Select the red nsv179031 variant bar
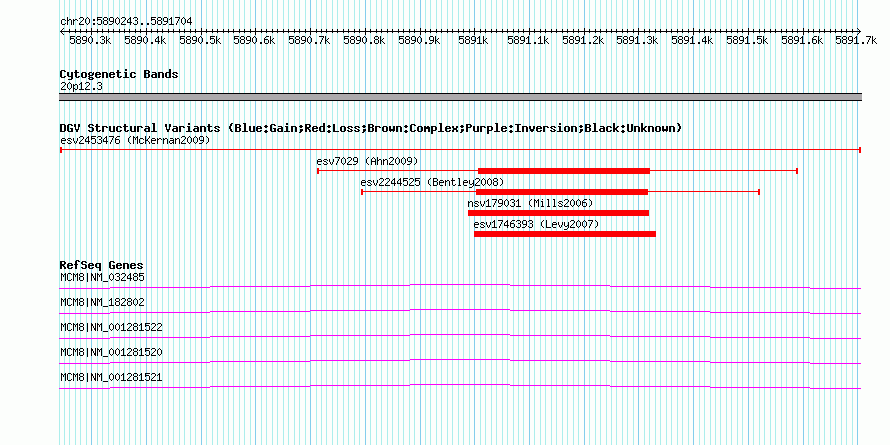 point(559,213)
